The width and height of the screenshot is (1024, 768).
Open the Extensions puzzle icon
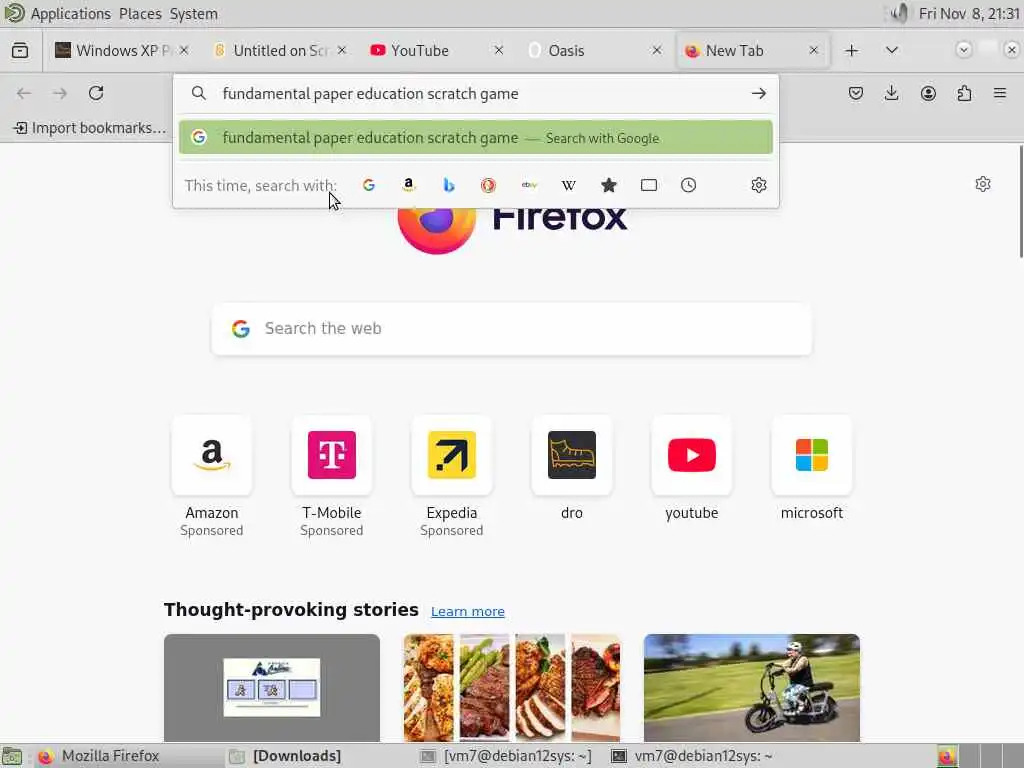(964, 93)
